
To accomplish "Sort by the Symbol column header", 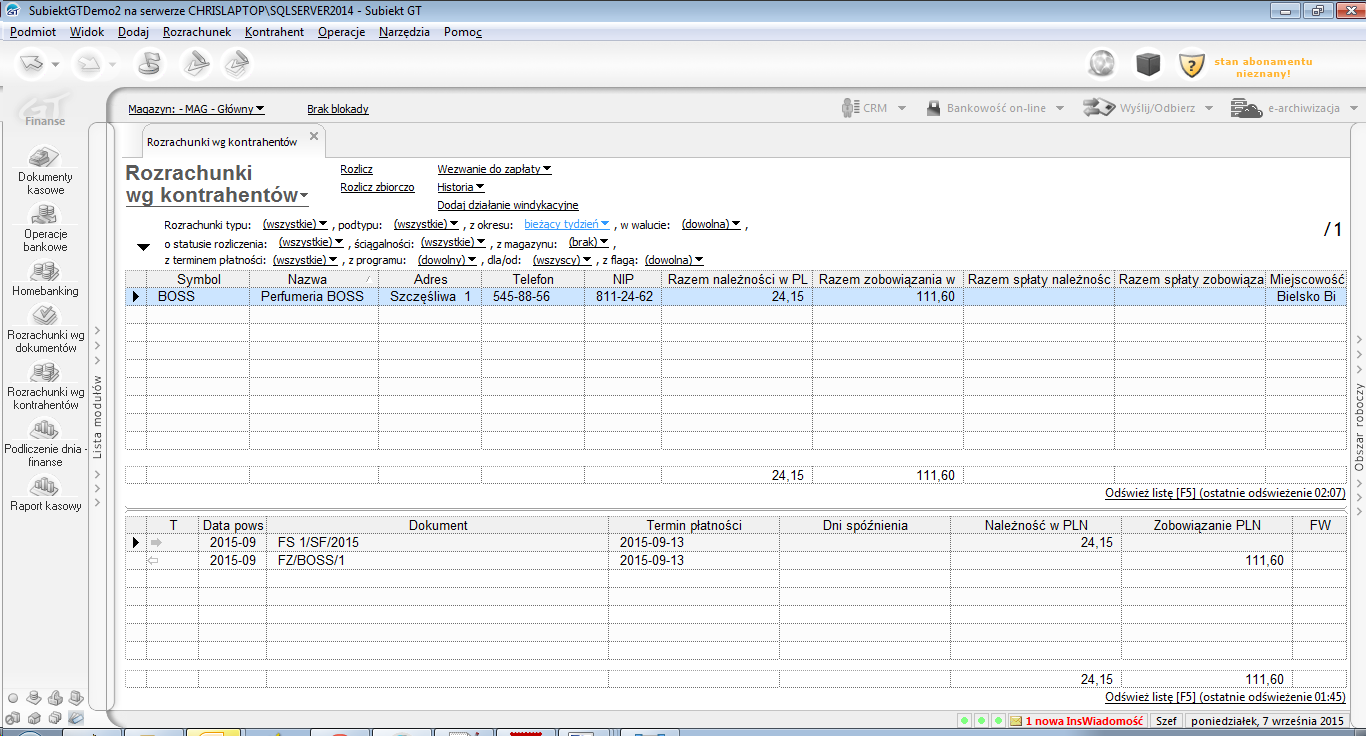I will [198, 279].
